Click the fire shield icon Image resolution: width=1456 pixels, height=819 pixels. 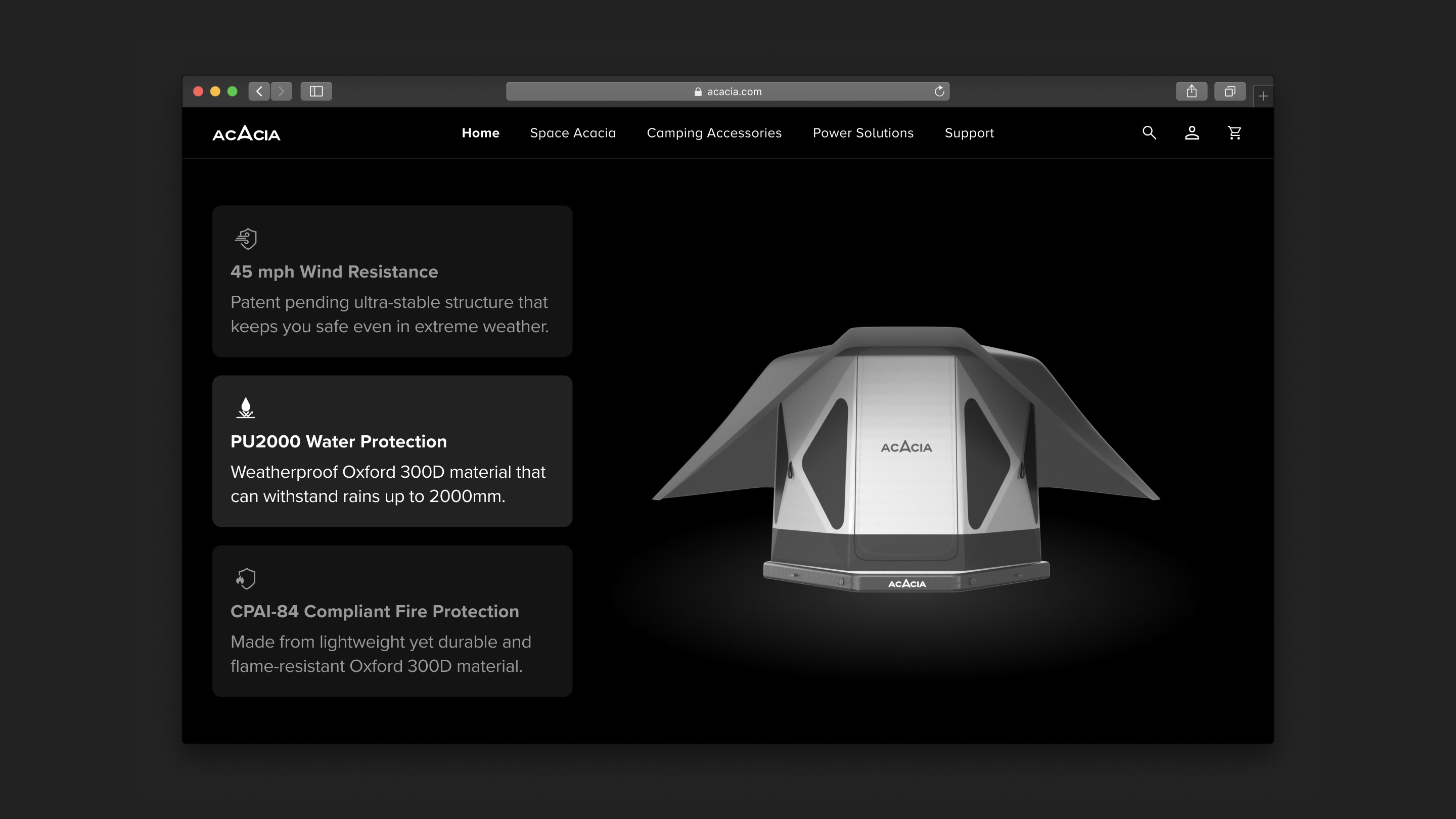tap(246, 578)
